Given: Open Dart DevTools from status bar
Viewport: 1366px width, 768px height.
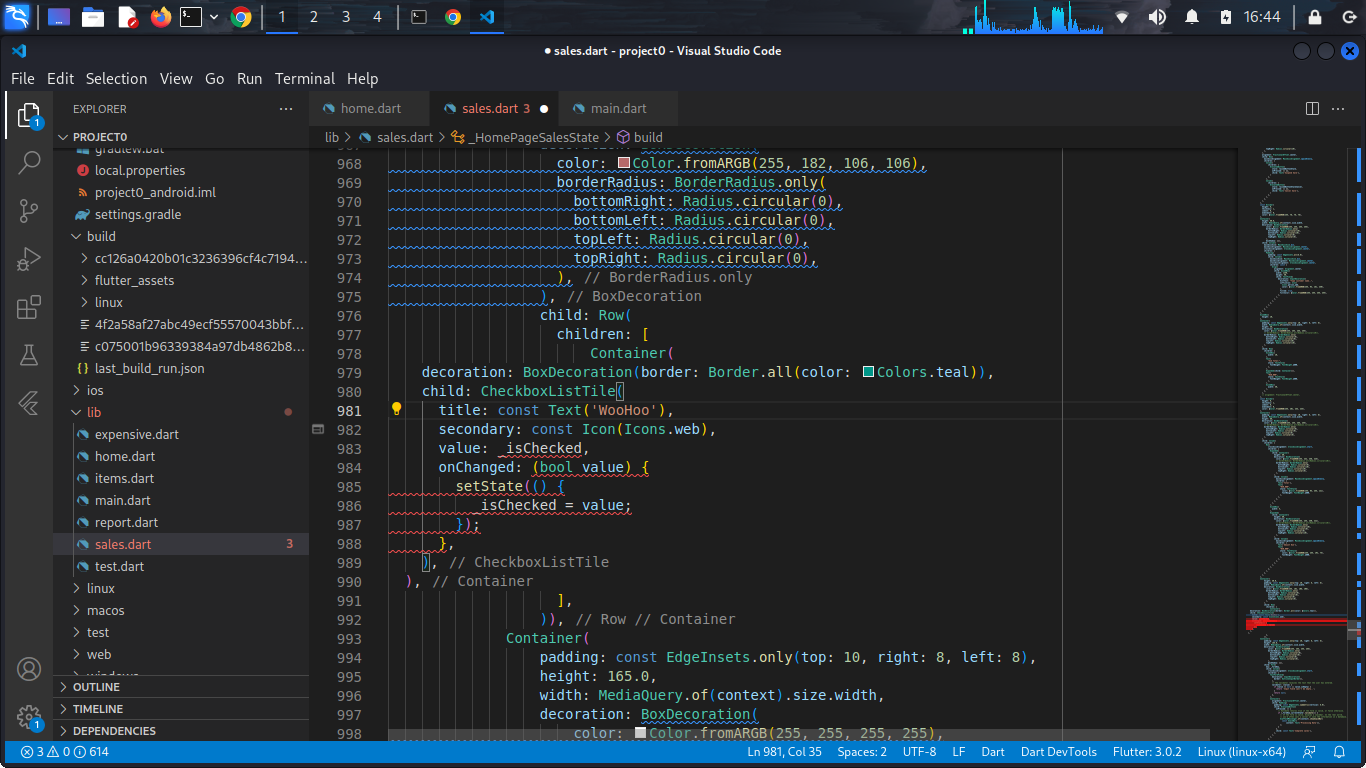Looking at the screenshot, I should 1058,752.
